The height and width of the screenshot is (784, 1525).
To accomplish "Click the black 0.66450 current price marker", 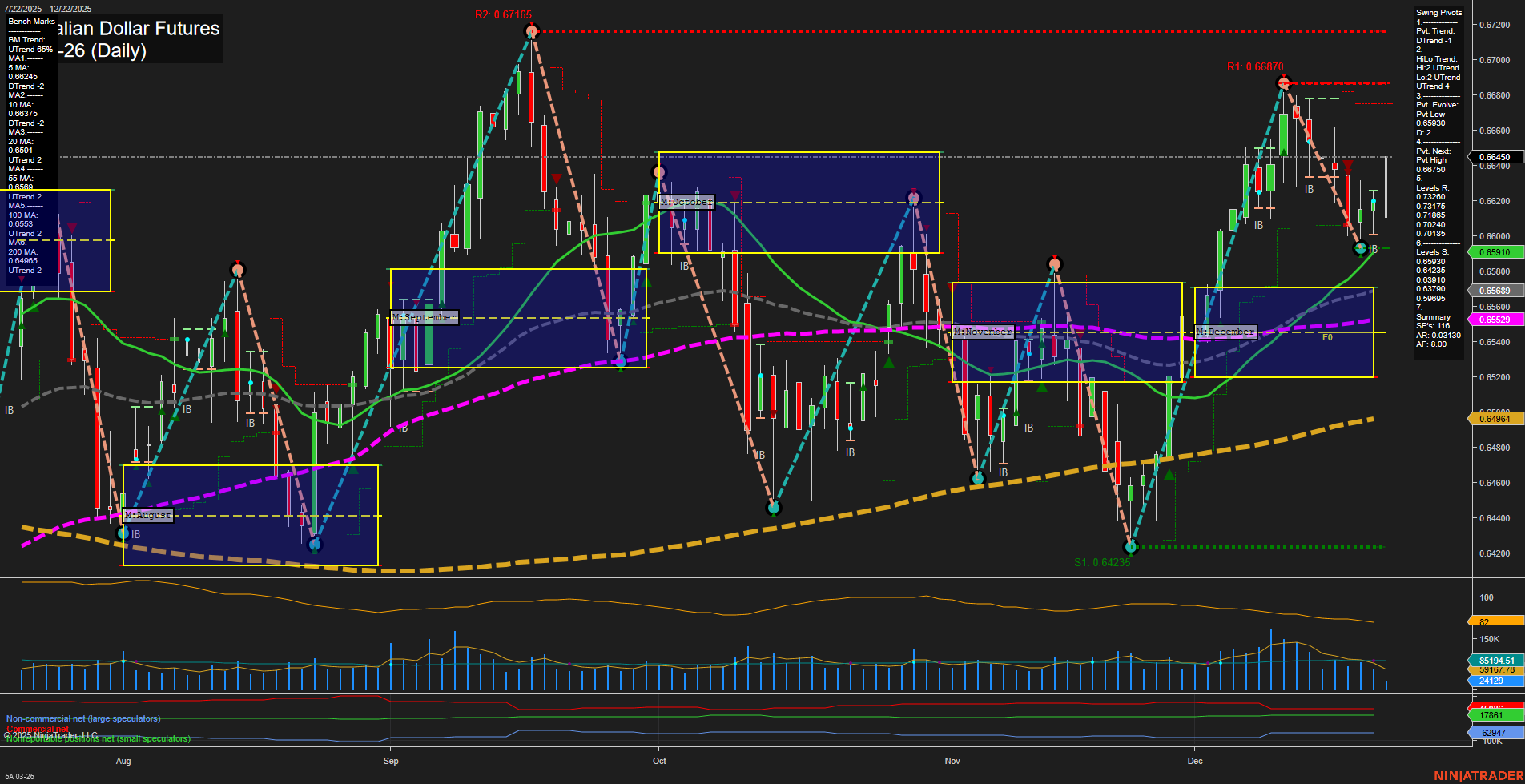I will pyautogui.click(x=1494, y=157).
